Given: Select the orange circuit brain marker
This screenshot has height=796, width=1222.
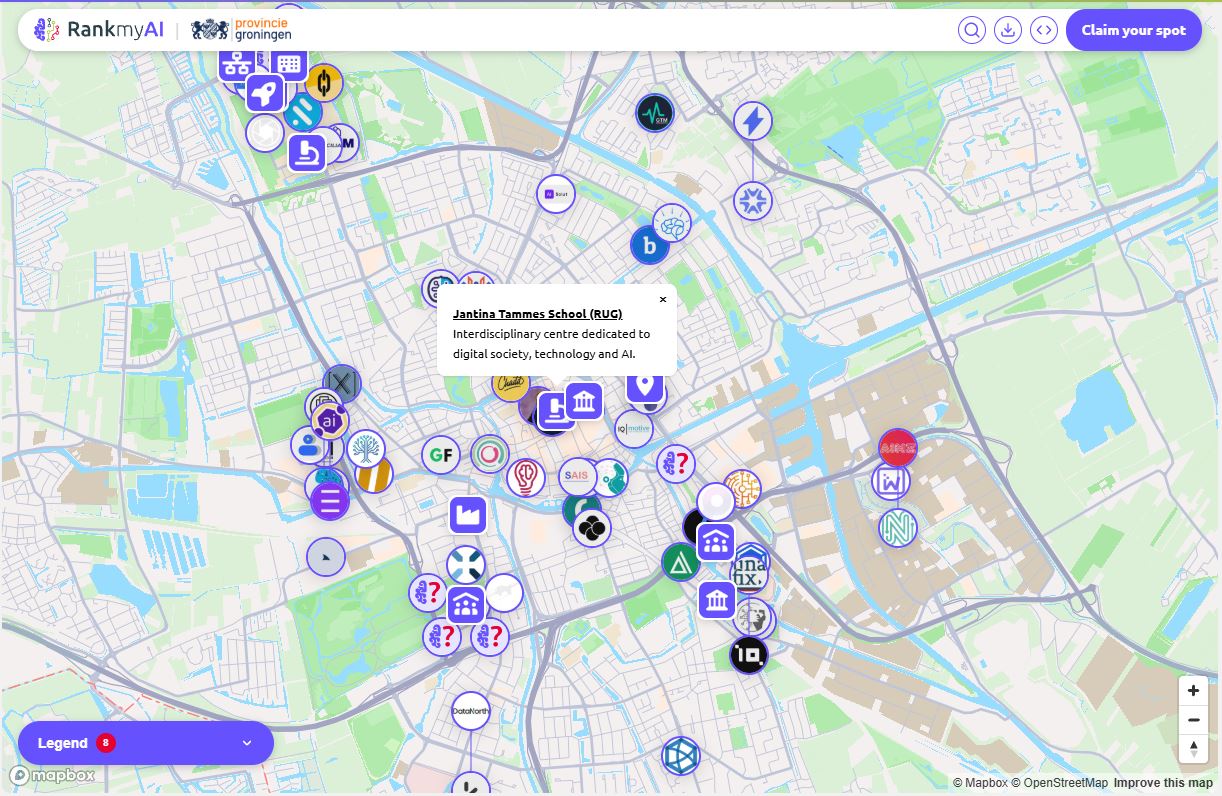Looking at the screenshot, I should 742,489.
